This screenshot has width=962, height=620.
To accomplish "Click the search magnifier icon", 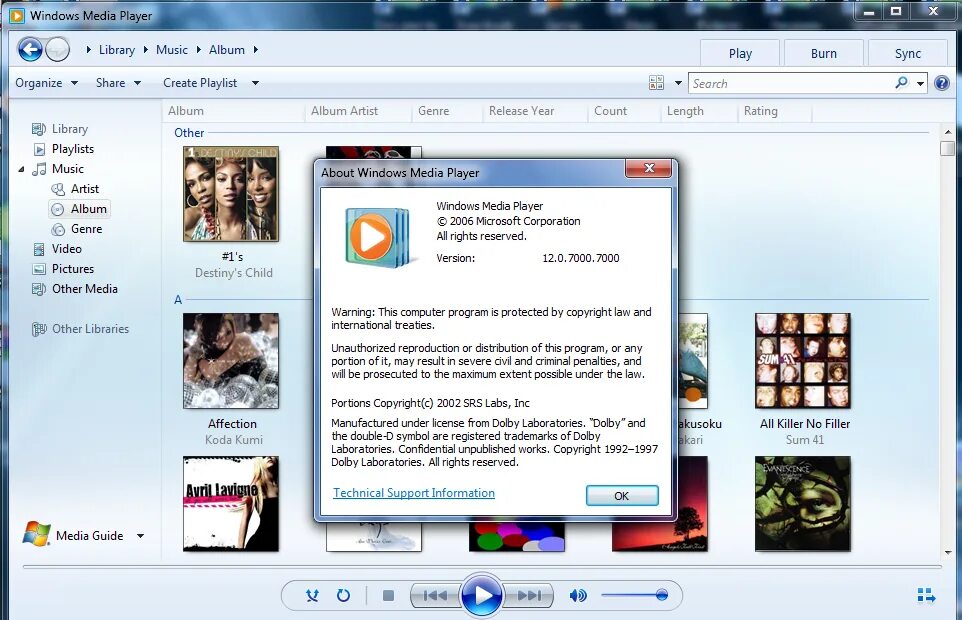I will coord(899,83).
